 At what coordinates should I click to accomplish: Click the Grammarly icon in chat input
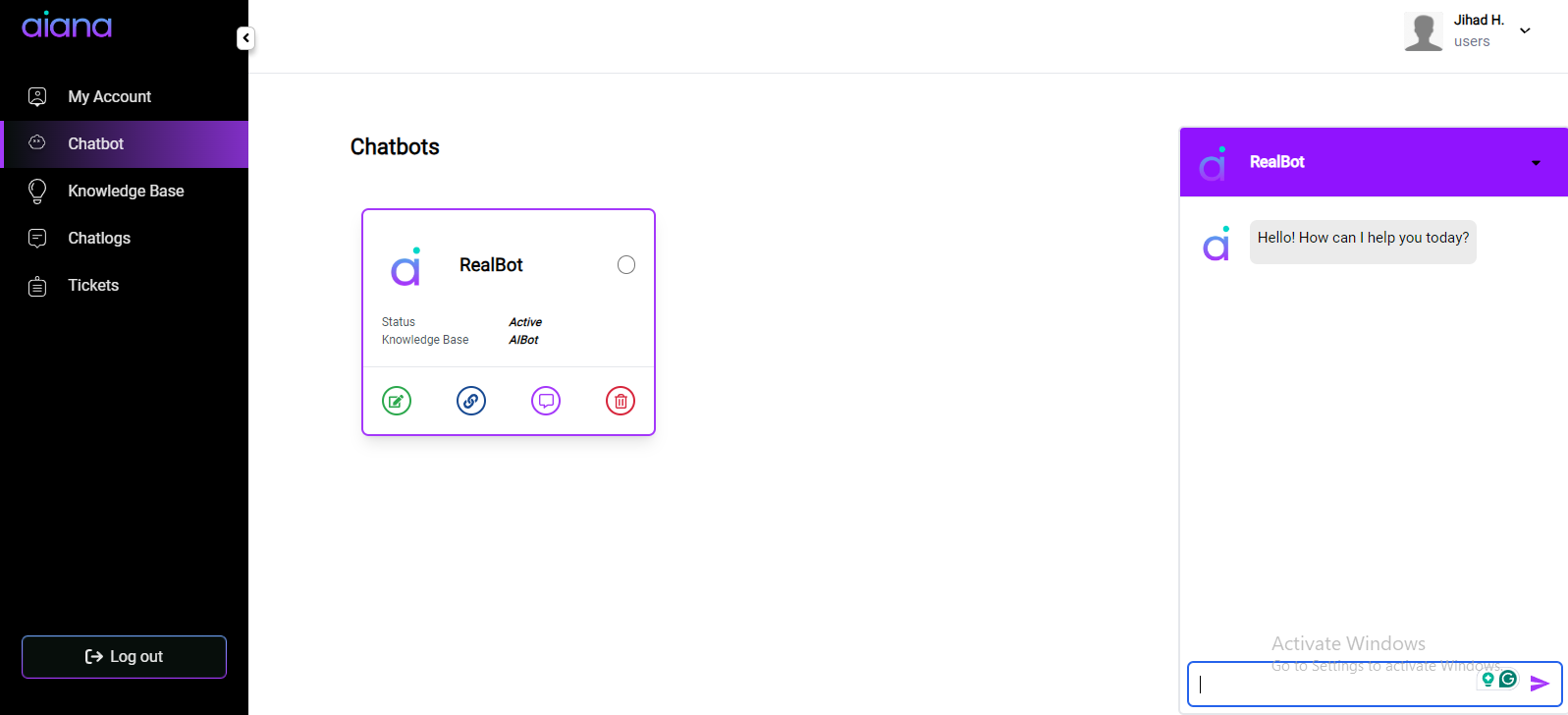click(1509, 679)
